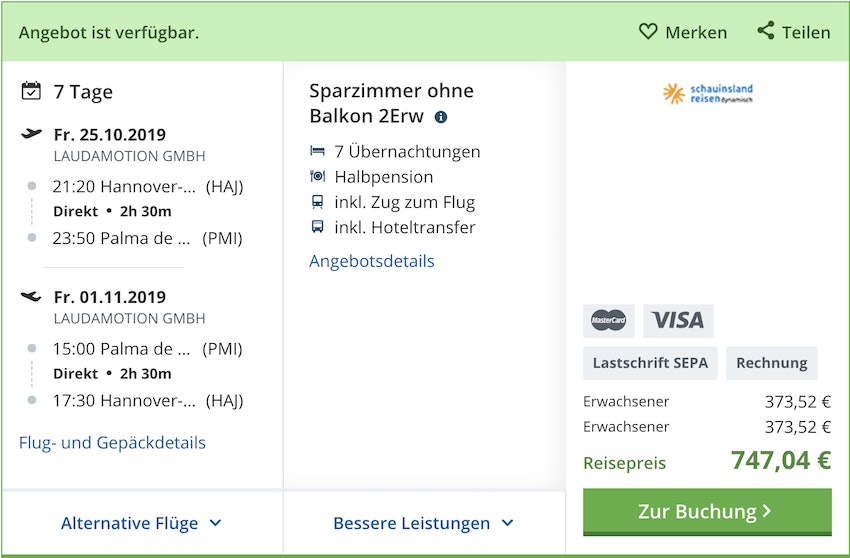Image resolution: width=850 pixels, height=558 pixels.
Task: Click the info icon beside Balkon 2Erw
Action: [441, 117]
